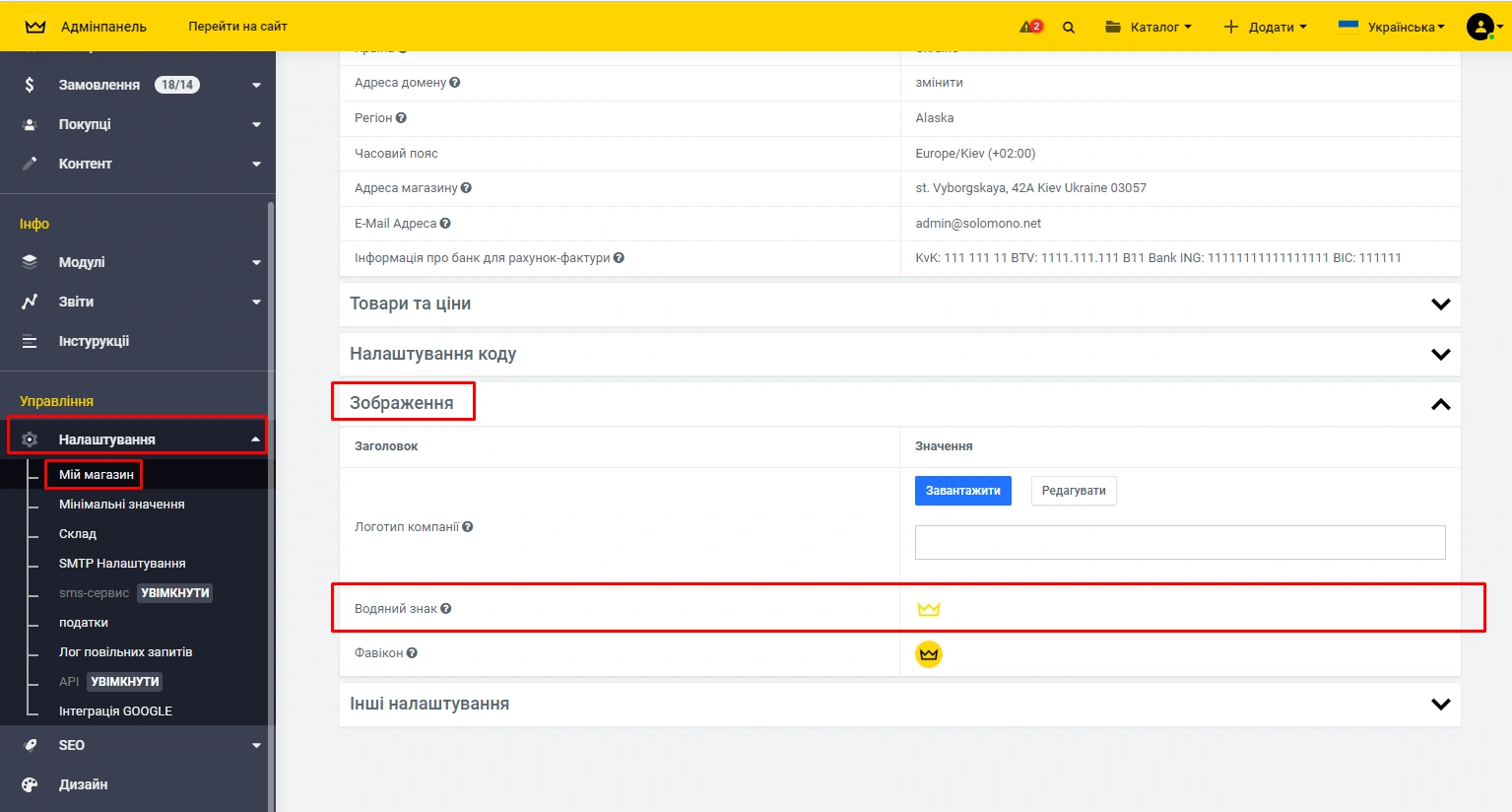The image size is (1512, 812).
Task: Click the user profile avatar icon
Action: pos(1479,27)
